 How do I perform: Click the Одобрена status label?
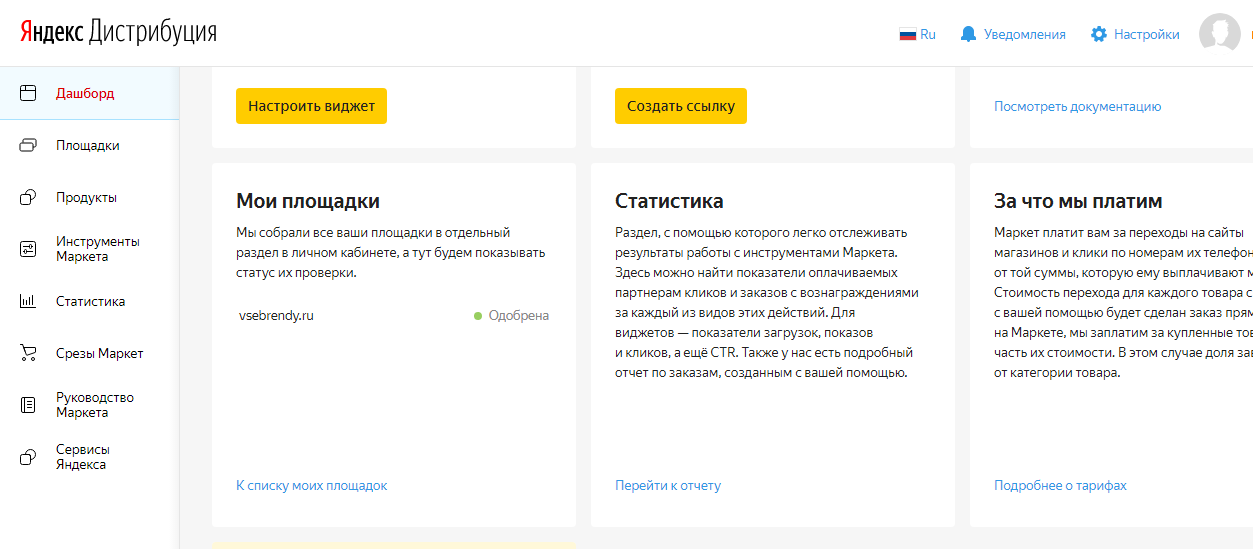[518, 315]
